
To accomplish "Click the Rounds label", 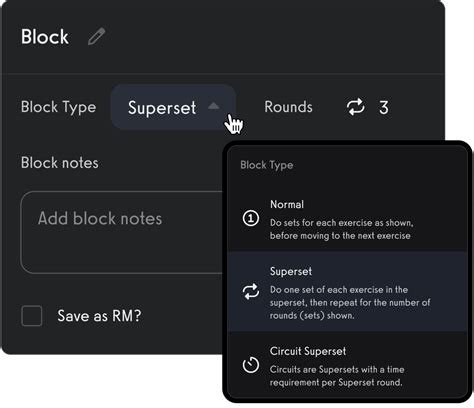I will pyautogui.click(x=289, y=107).
